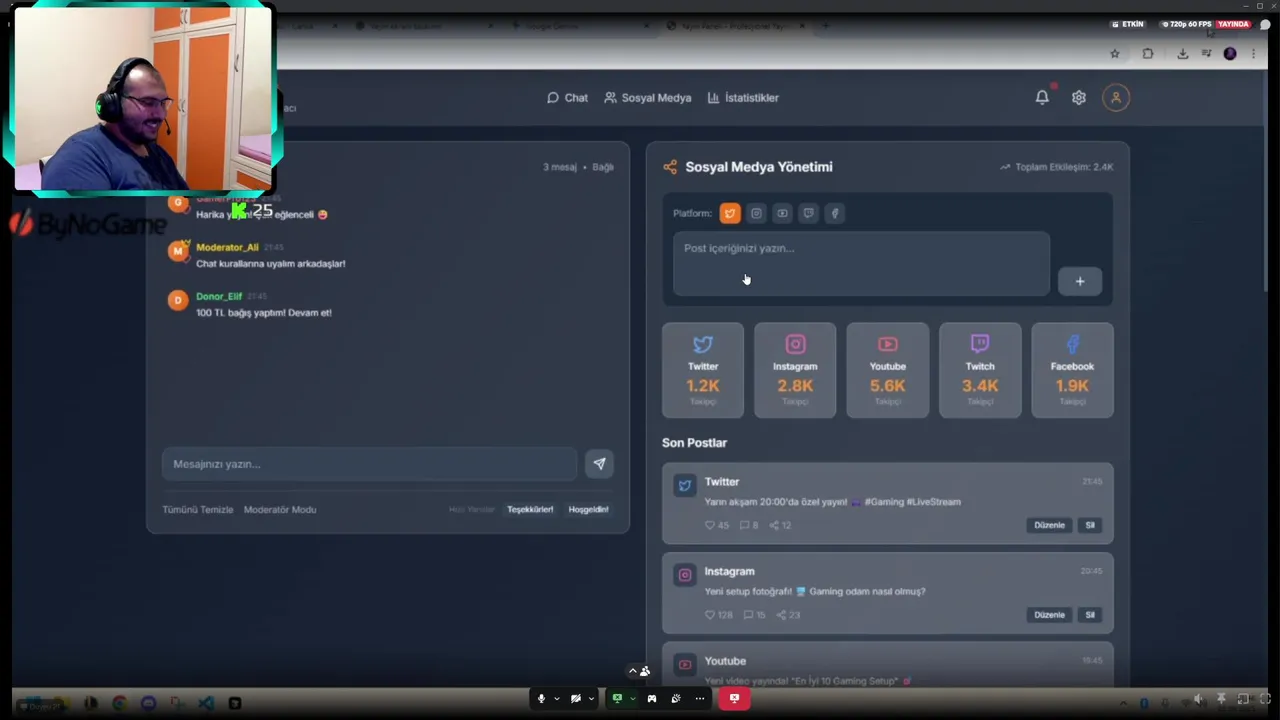Toggle the microphone in meeting toolbar
Image resolution: width=1280 pixels, height=720 pixels.
[541, 698]
